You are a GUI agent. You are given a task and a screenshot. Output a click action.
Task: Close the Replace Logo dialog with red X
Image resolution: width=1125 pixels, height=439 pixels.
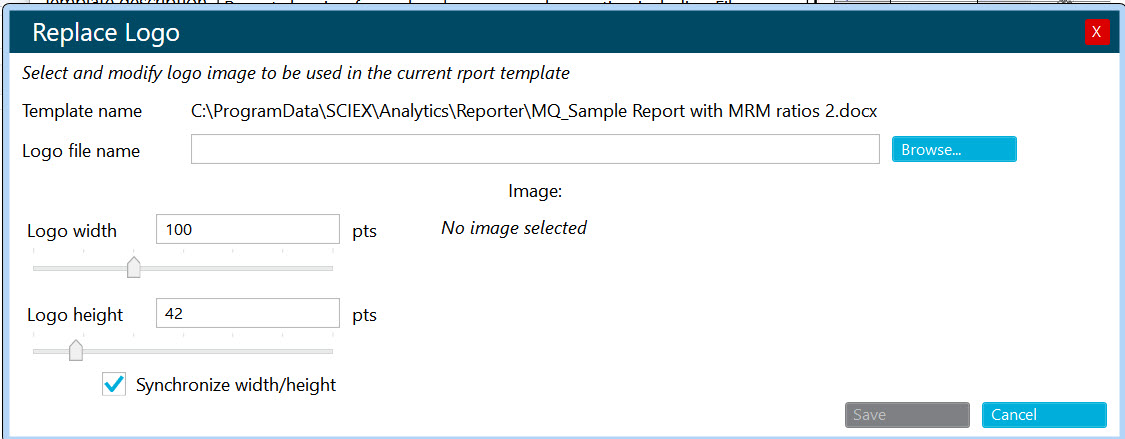pos(1097,32)
